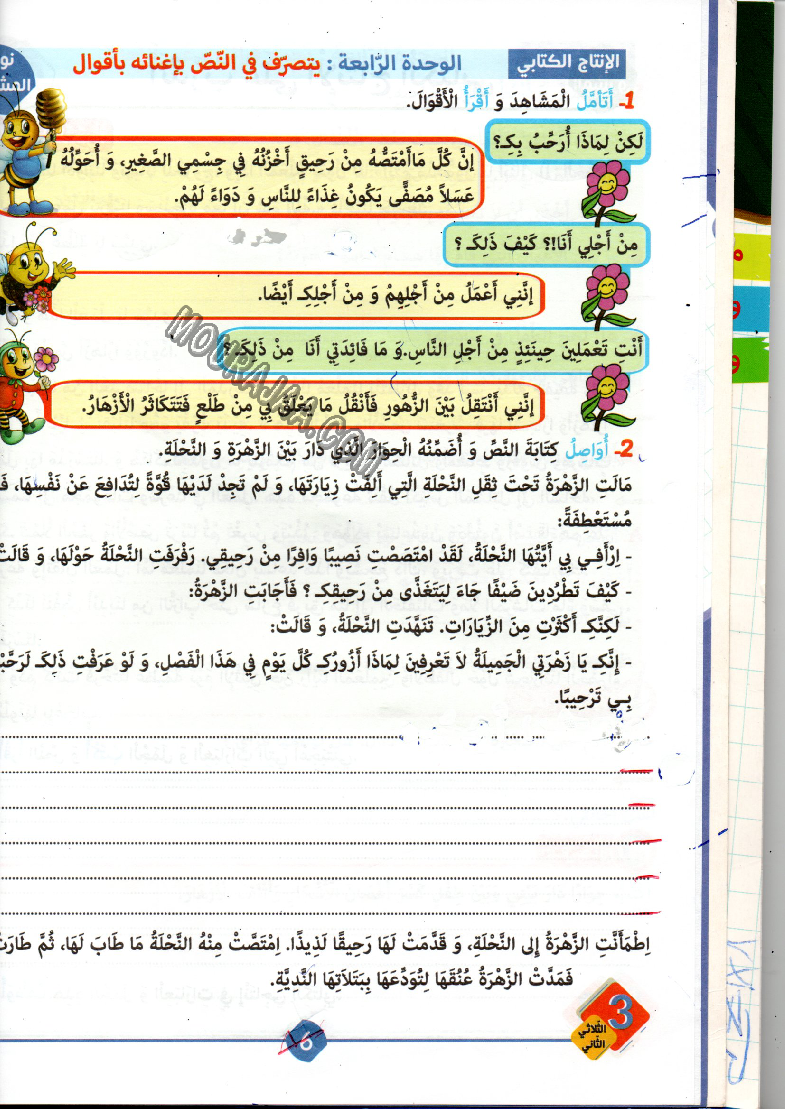Click the blue speech bubble 'لكن لماذا أرحّب بك؟'
The width and height of the screenshot is (785, 1109).
[x=567, y=141]
